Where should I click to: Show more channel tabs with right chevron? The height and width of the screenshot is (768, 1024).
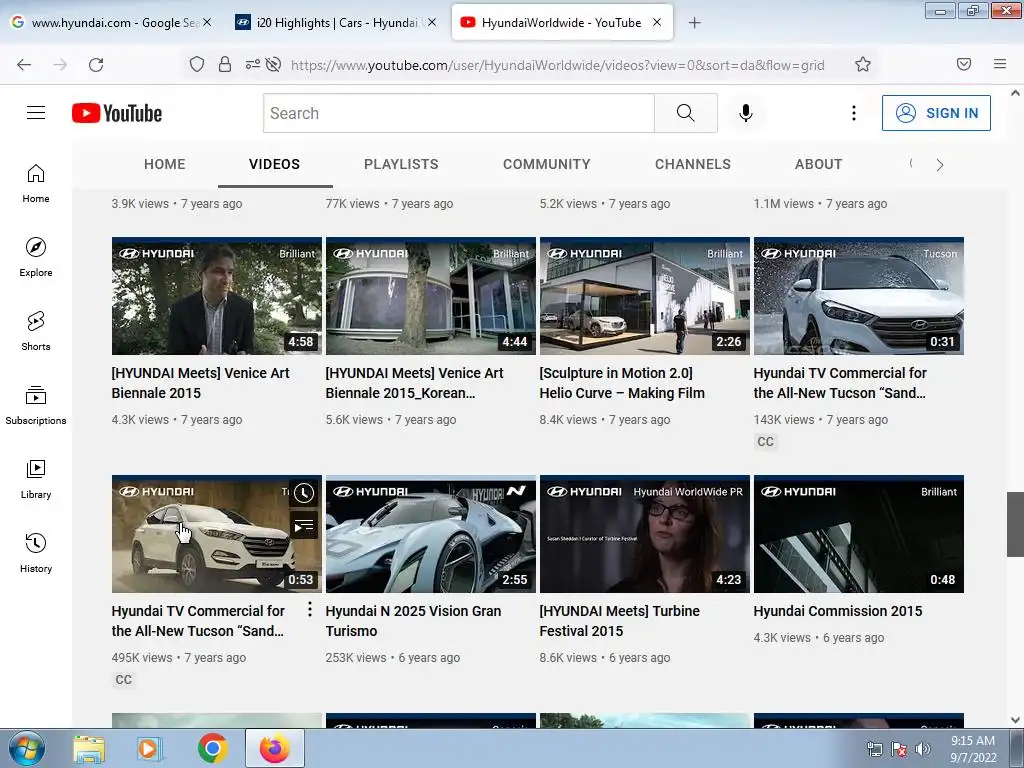(x=940, y=165)
